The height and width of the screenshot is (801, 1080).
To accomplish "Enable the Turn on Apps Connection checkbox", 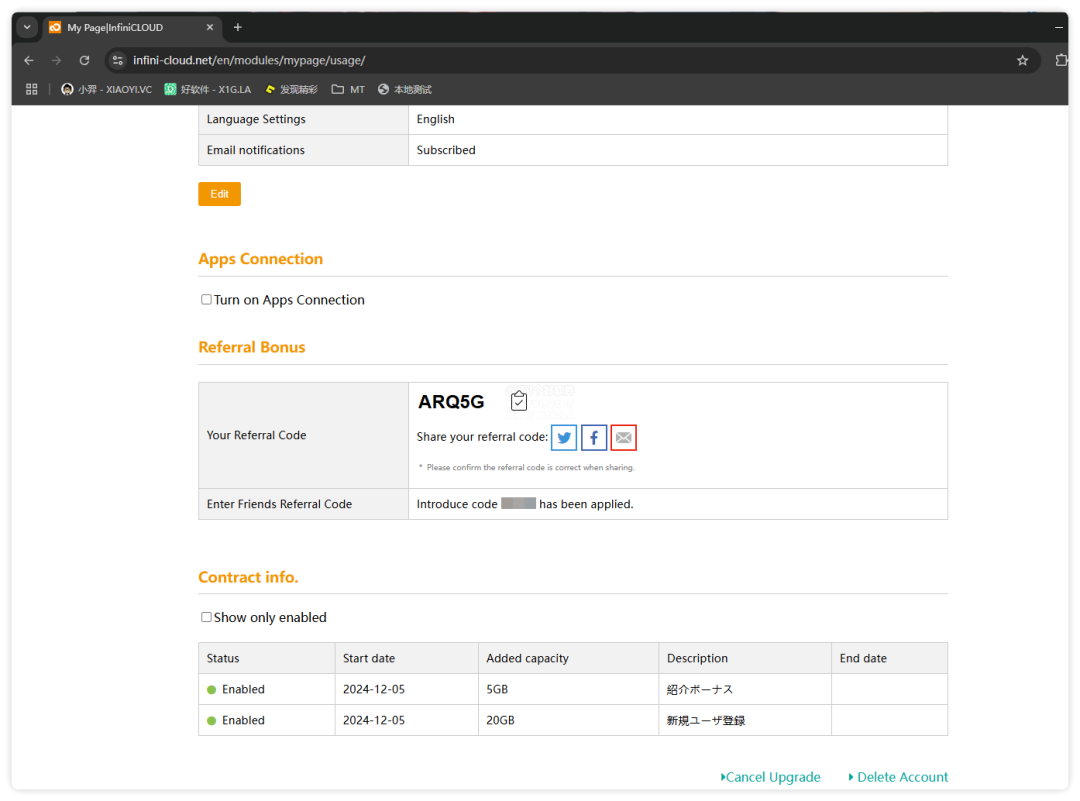I will click(x=206, y=300).
